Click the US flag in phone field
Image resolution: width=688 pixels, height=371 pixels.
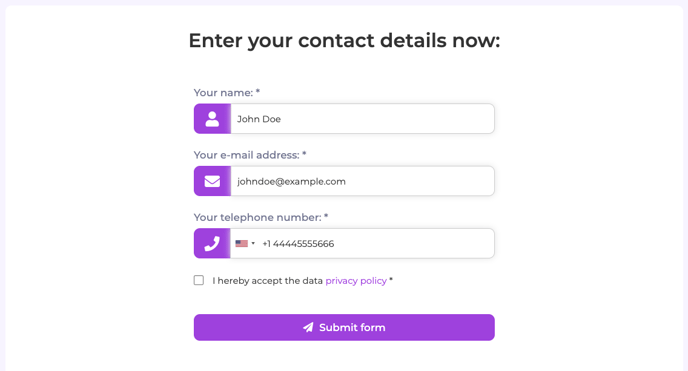[241, 243]
